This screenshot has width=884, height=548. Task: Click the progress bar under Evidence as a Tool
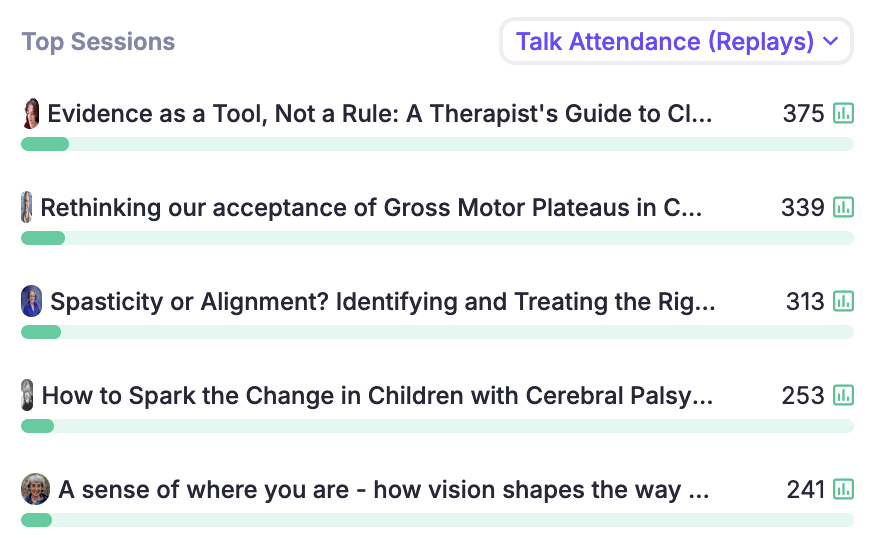point(437,144)
